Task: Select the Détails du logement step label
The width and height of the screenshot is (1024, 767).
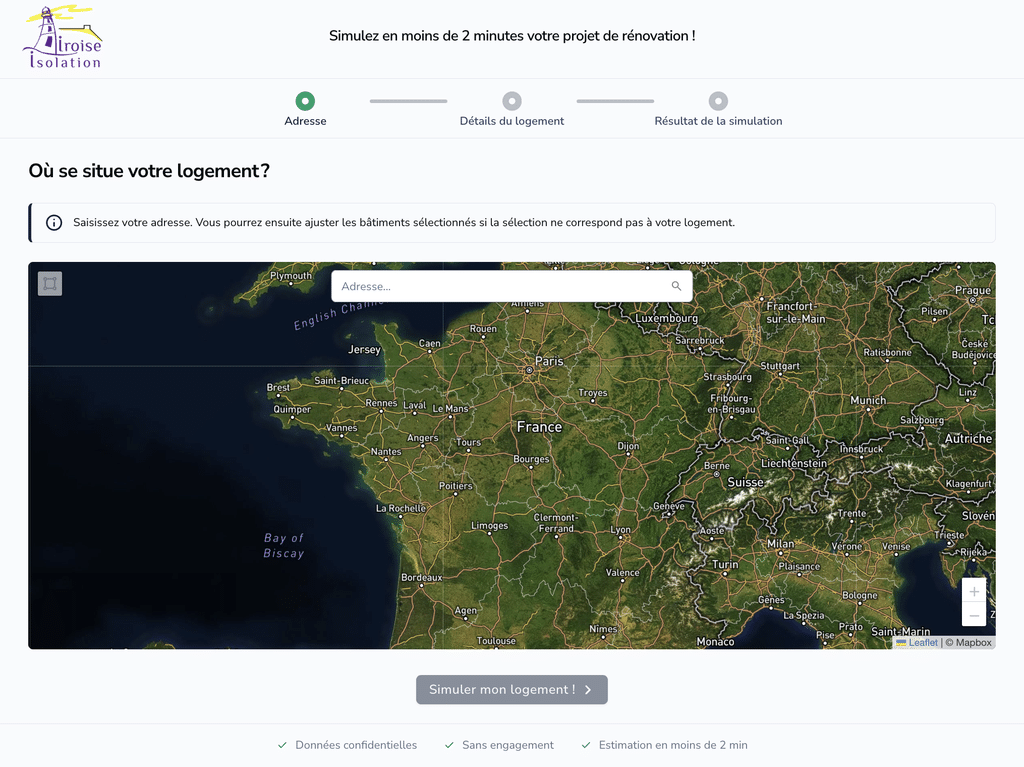Action: point(512,121)
